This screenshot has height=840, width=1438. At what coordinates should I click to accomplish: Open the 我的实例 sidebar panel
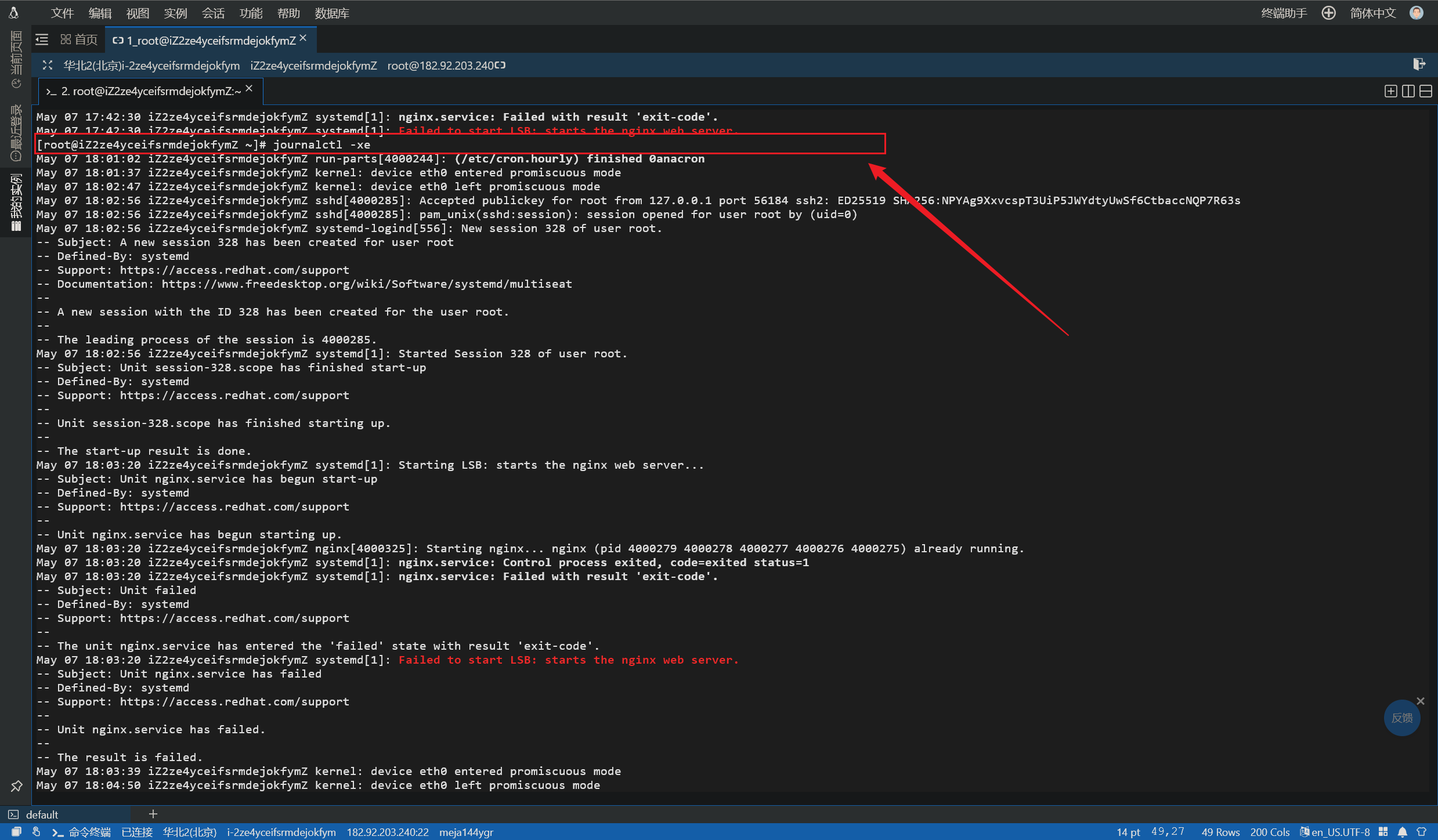point(16,202)
